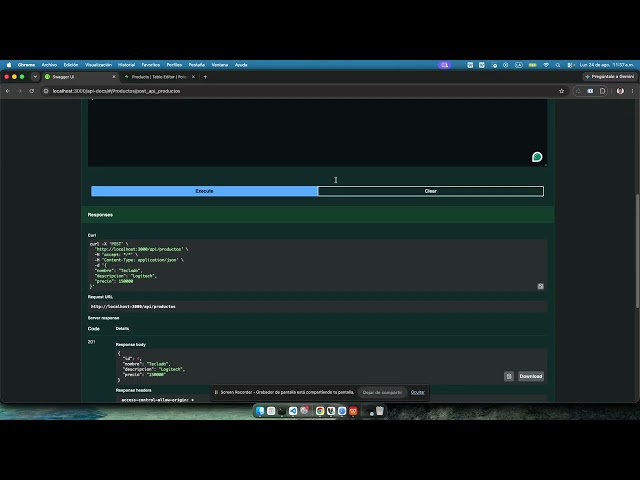Click inside the request body text area

[317, 133]
